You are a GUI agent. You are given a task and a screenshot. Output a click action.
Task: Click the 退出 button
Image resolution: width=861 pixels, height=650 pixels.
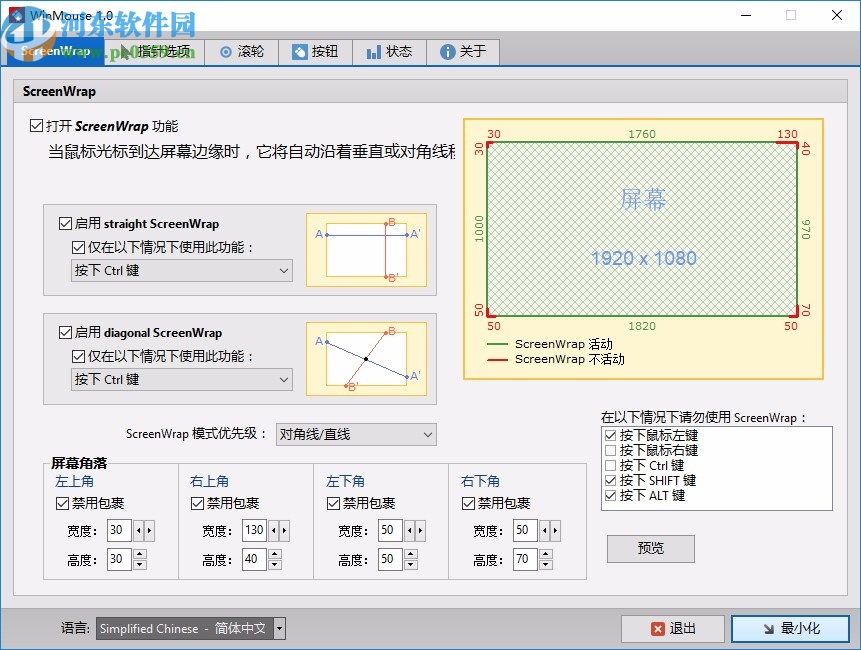673,629
